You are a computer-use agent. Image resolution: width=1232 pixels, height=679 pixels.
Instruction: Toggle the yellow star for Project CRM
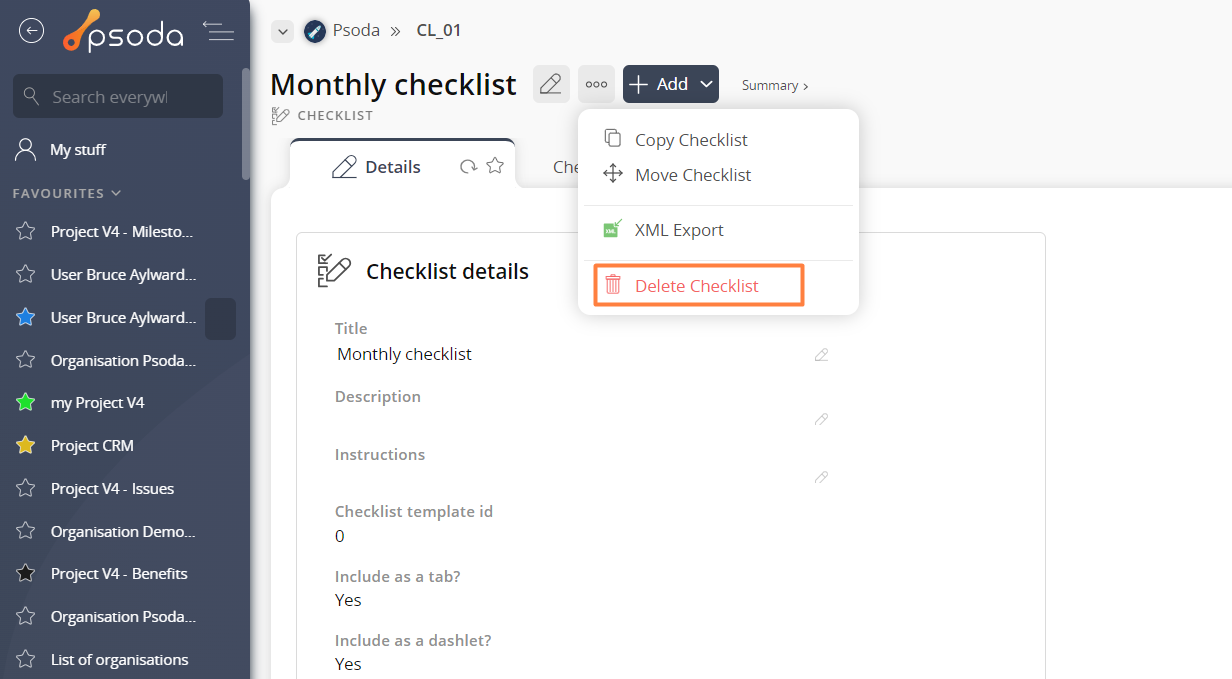pyautogui.click(x=26, y=445)
